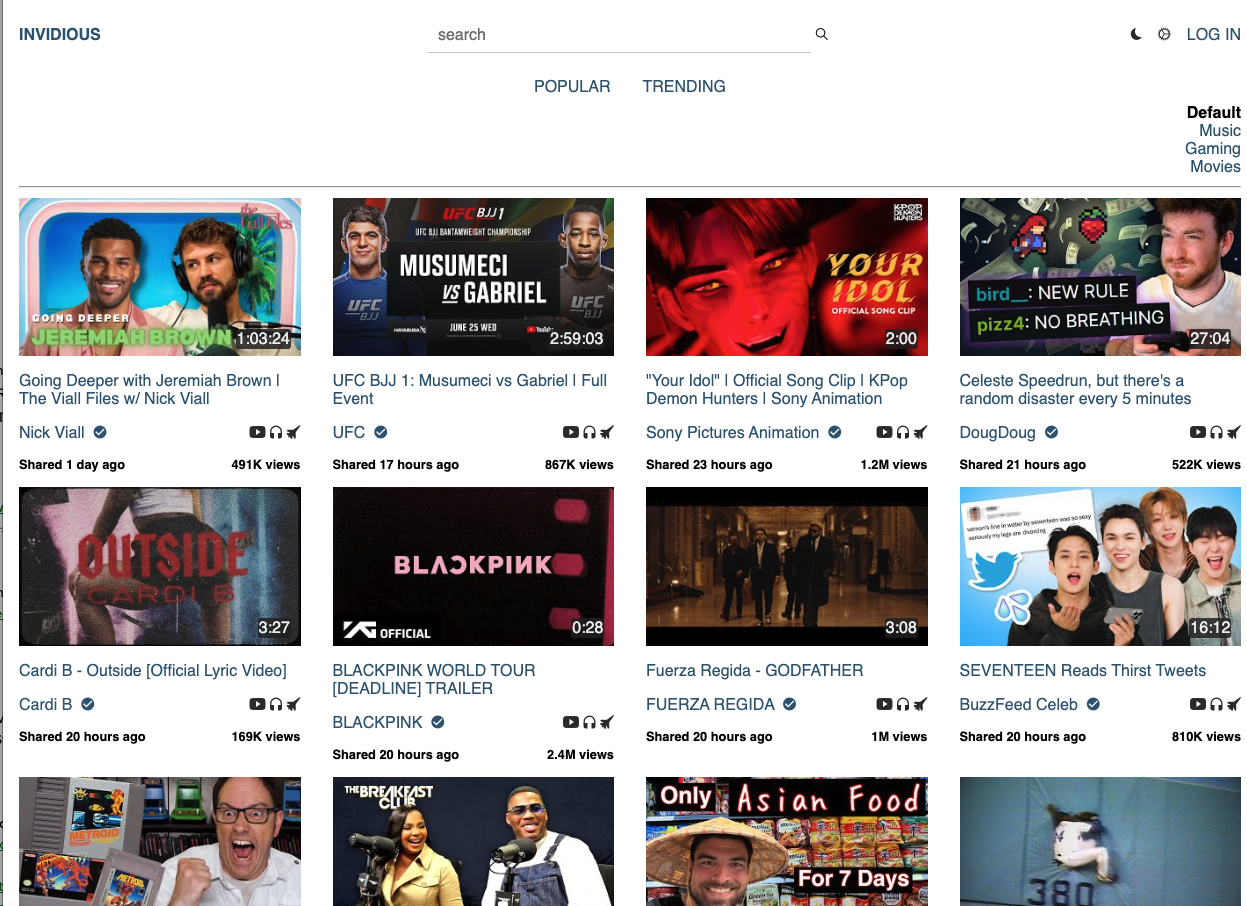The image size is (1247, 906).
Task: Open Breakfast Club video thumbnail
Action: point(473,842)
